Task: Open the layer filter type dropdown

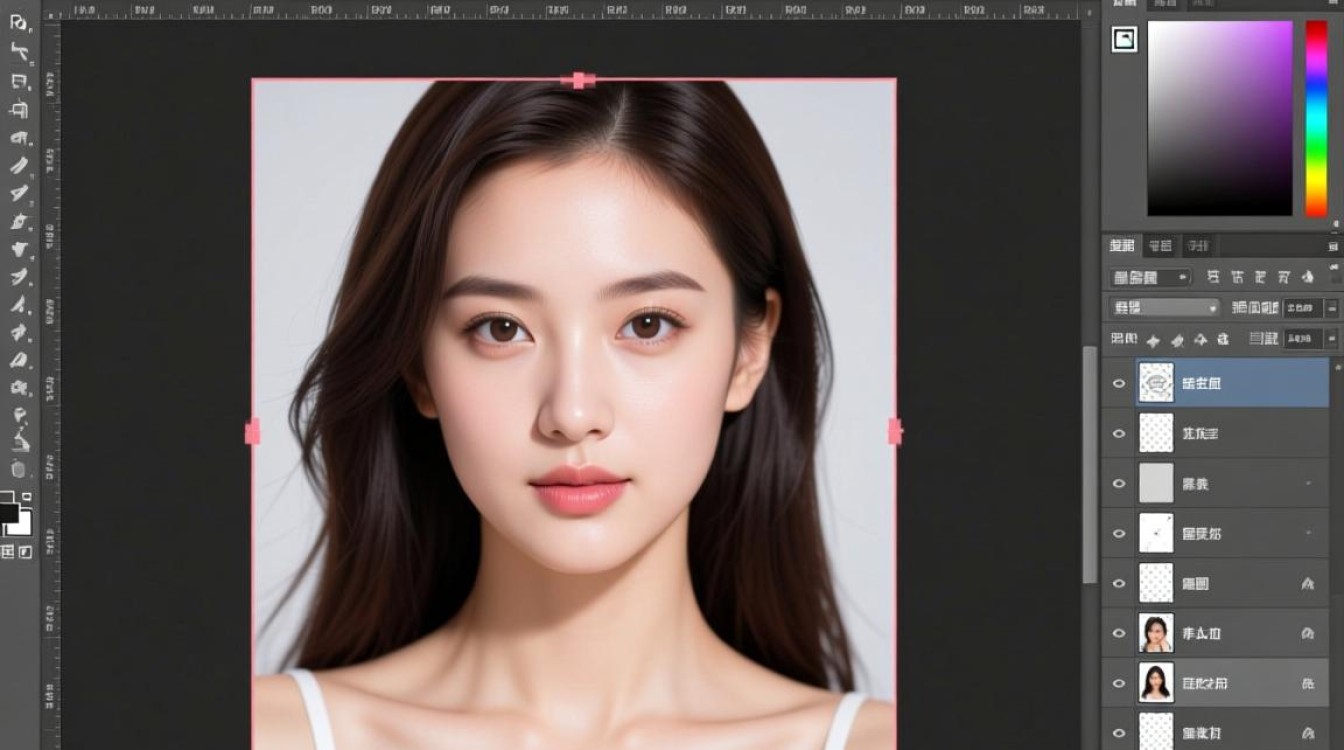Action: coord(1150,277)
